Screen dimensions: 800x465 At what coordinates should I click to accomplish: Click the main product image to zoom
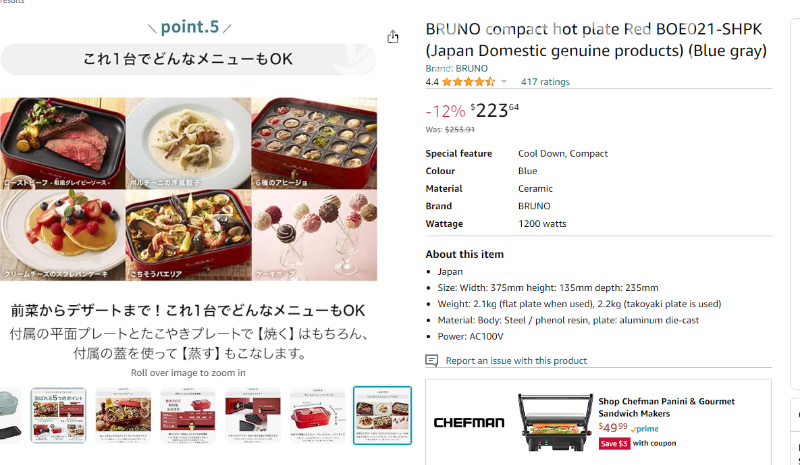(x=189, y=190)
